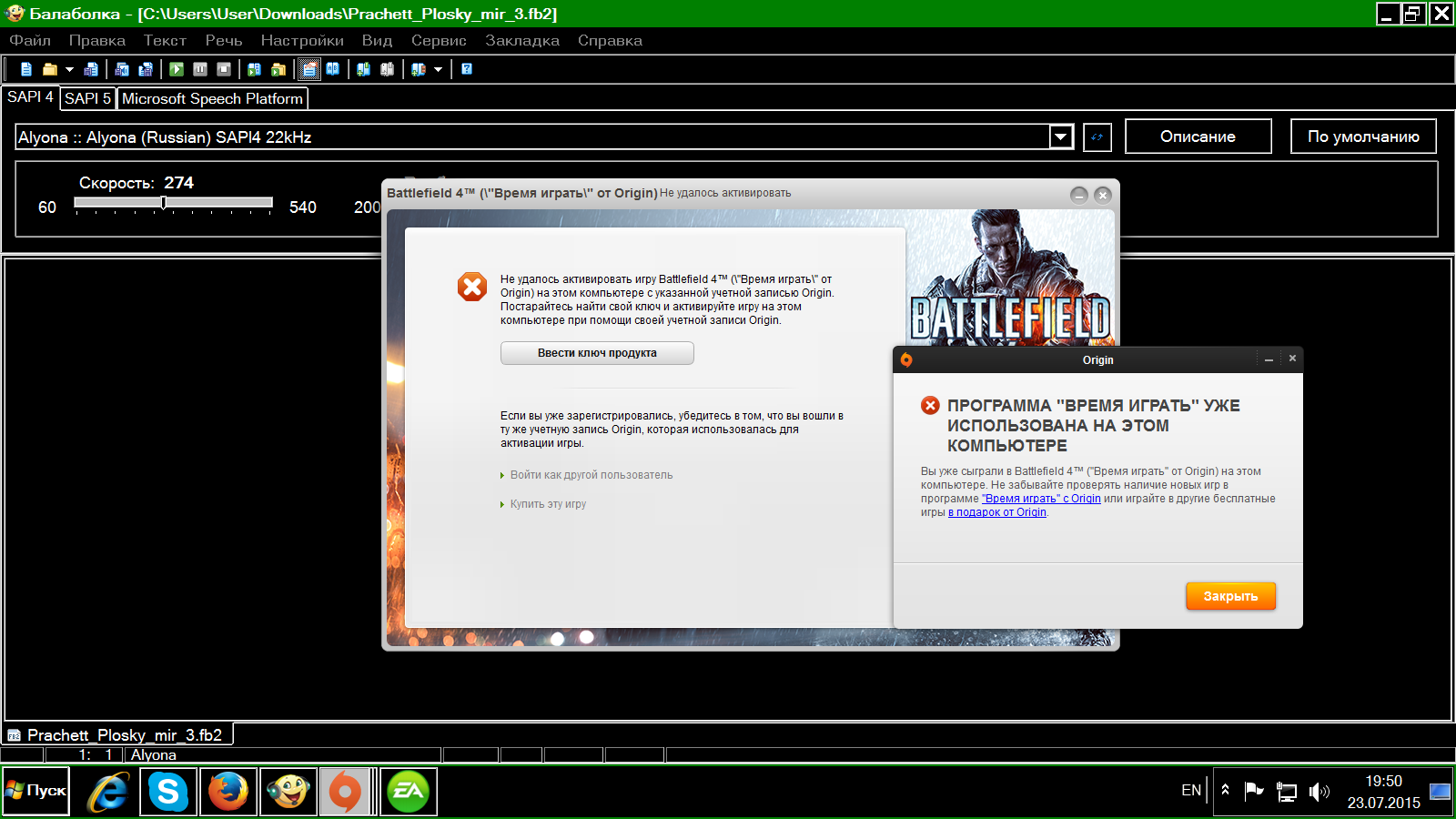The height and width of the screenshot is (819, 1456).
Task: Open the dropdown arrow beside Open folder
Action: [69, 69]
